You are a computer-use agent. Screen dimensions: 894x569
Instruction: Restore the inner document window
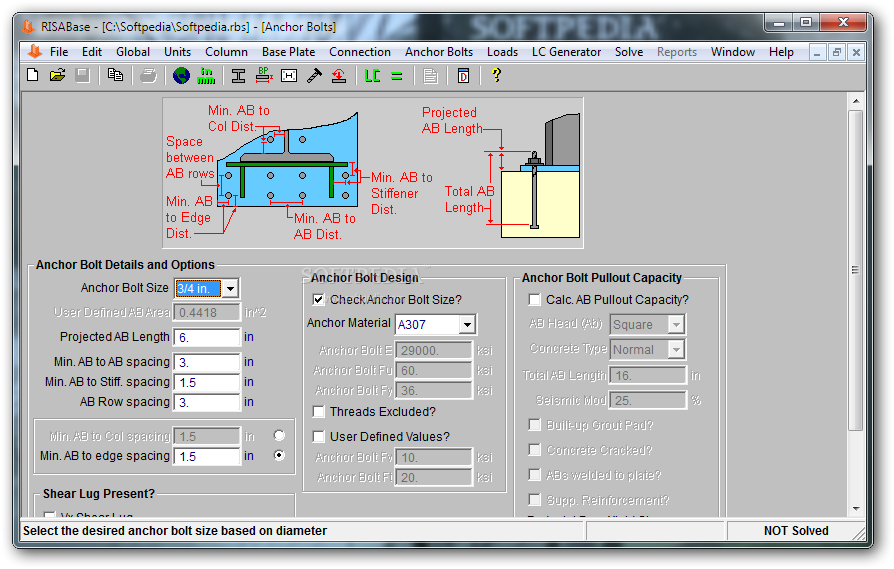click(x=836, y=52)
